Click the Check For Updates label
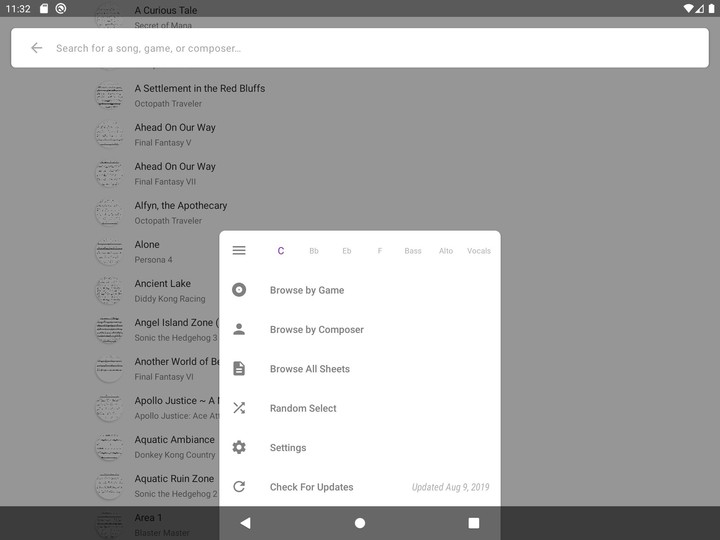720x540 pixels. [312, 487]
